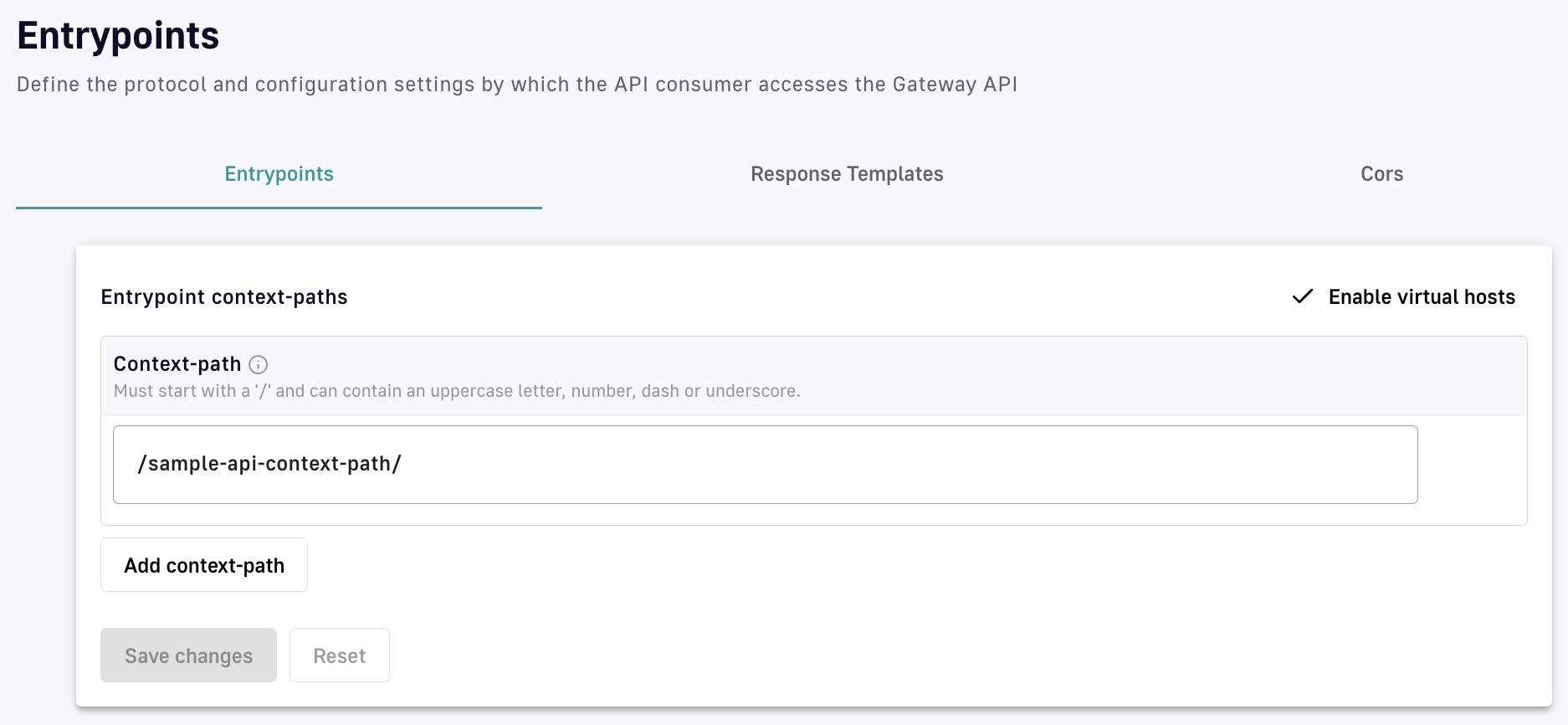This screenshot has width=1568, height=725.
Task: Open the Response Templates tab
Action: (x=847, y=174)
